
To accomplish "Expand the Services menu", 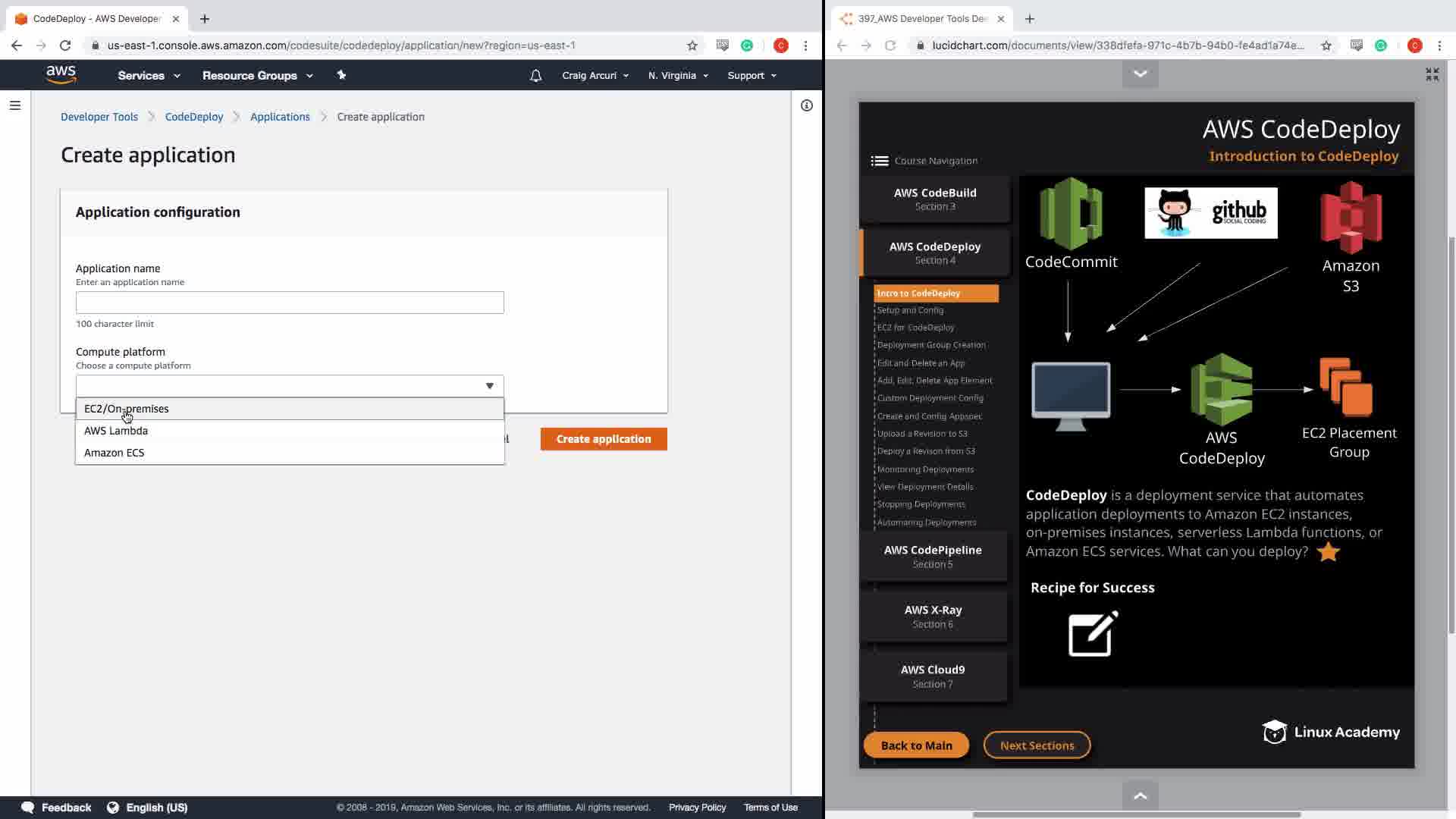I will (149, 76).
